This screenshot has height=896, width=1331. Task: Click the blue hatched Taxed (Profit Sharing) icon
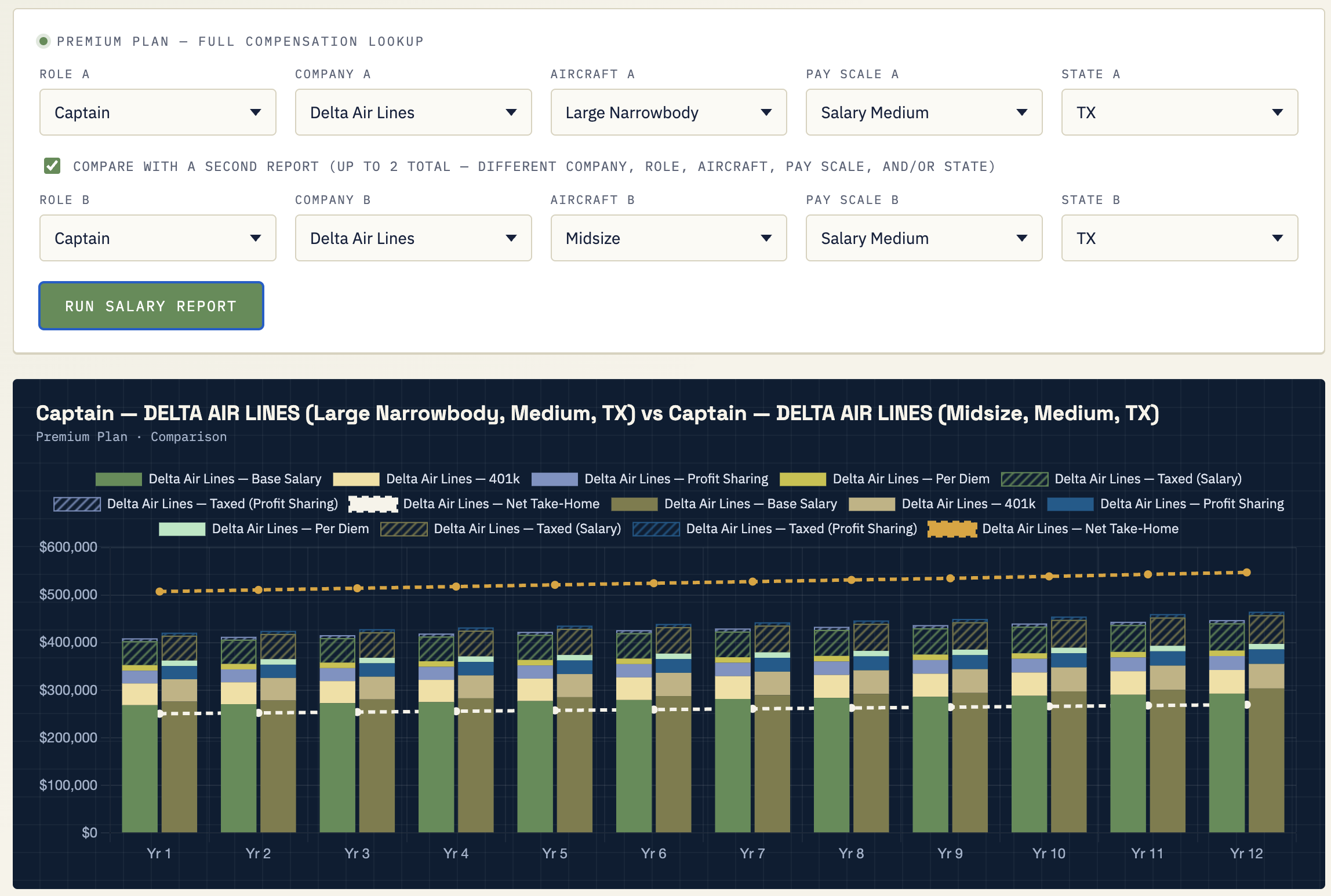[x=77, y=504]
